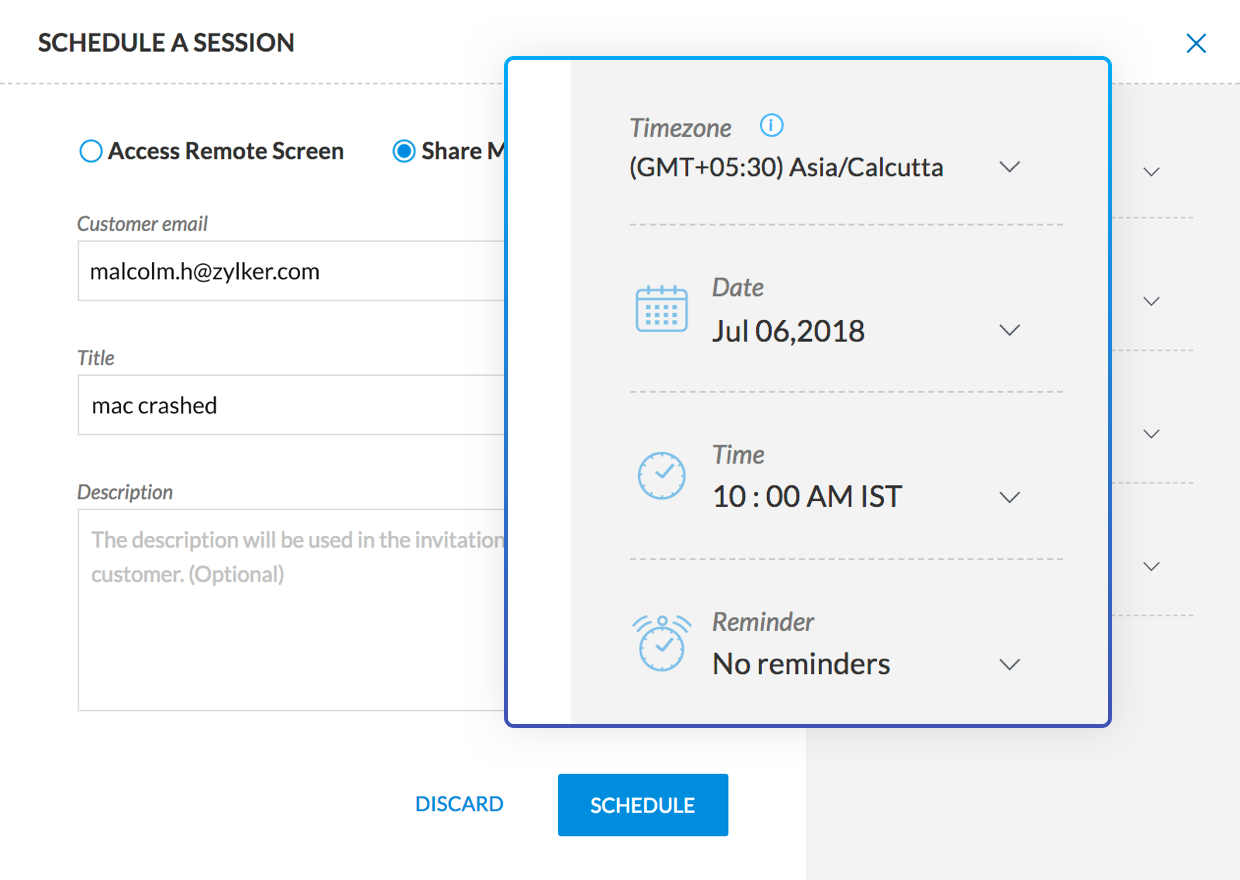The width and height of the screenshot is (1240, 880).
Task: Select the Access Remote Screen radio button
Action: pyautogui.click(x=90, y=151)
